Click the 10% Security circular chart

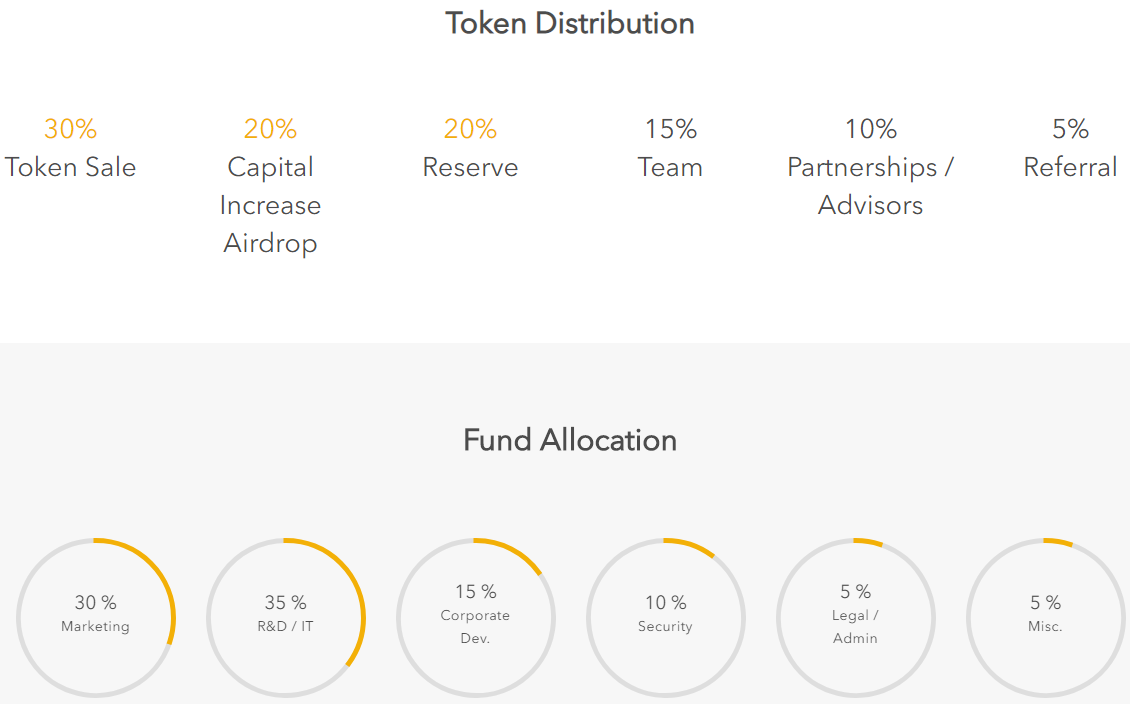coord(666,618)
